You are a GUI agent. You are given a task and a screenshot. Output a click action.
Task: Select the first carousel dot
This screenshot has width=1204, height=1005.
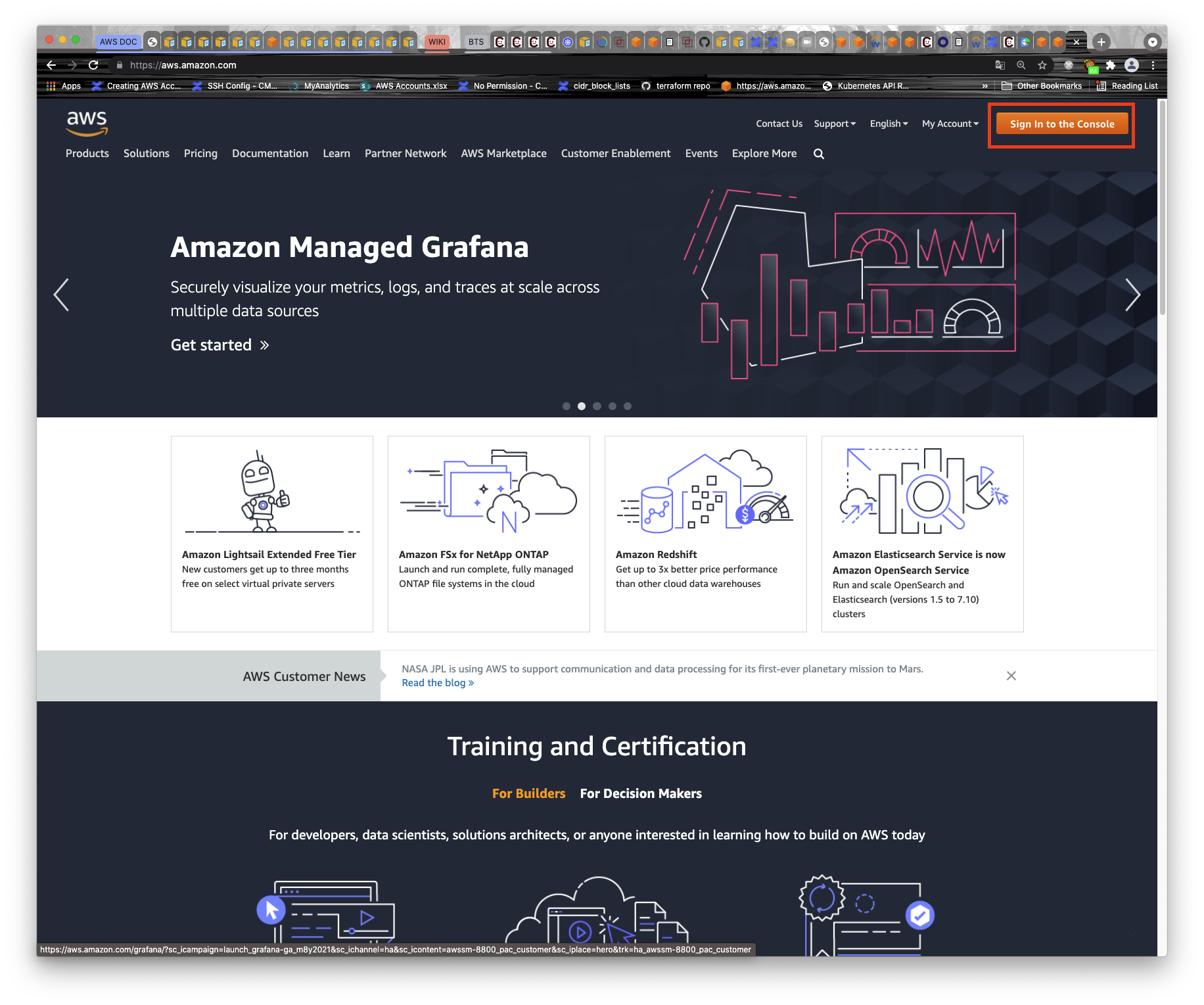pyautogui.click(x=567, y=406)
